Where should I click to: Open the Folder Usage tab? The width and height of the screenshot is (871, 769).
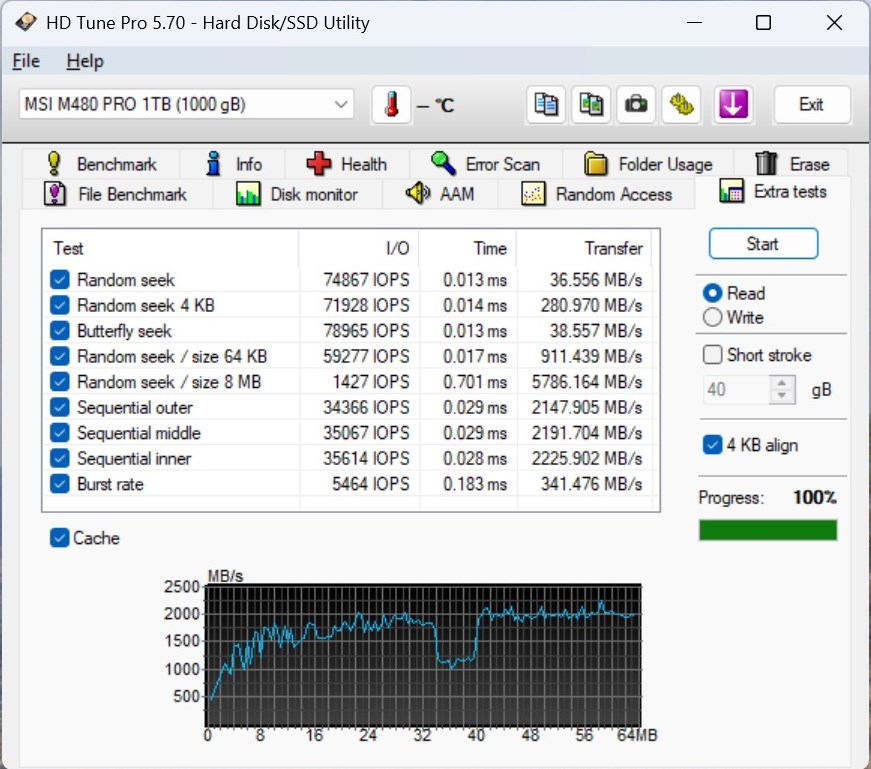click(648, 164)
